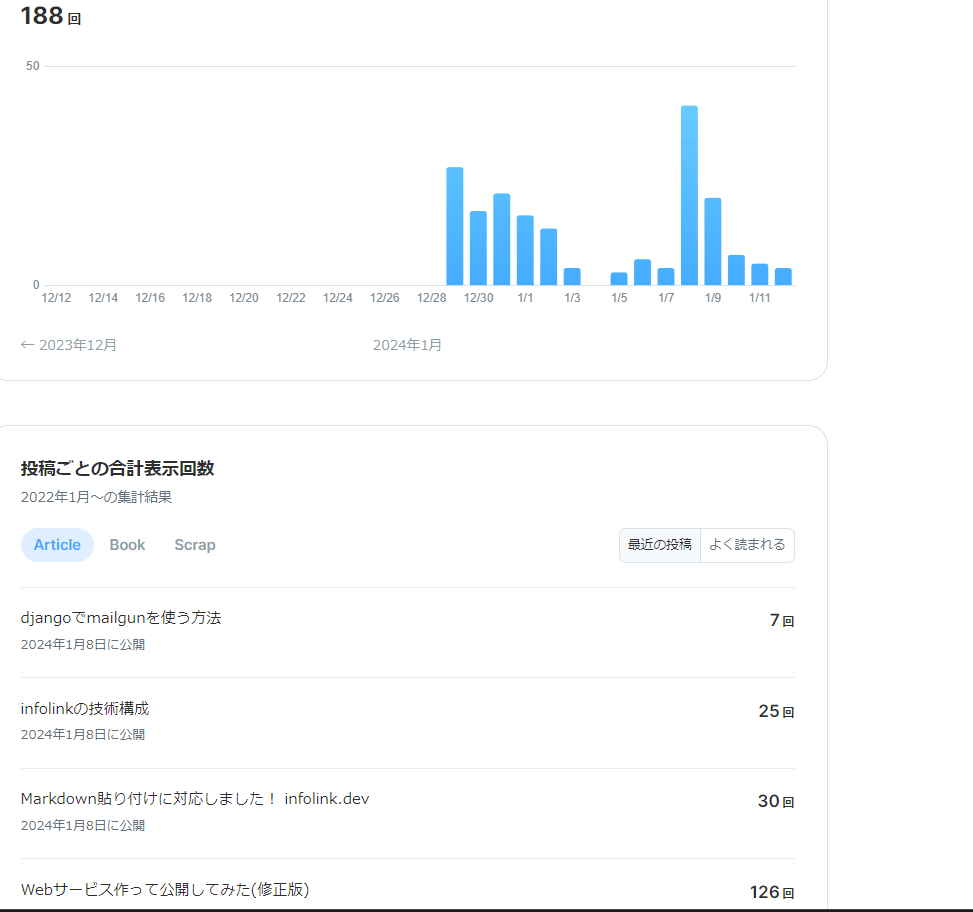Click subtitle 2022年1月〜の集計結果
This screenshot has height=912, width=973.
point(96,497)
